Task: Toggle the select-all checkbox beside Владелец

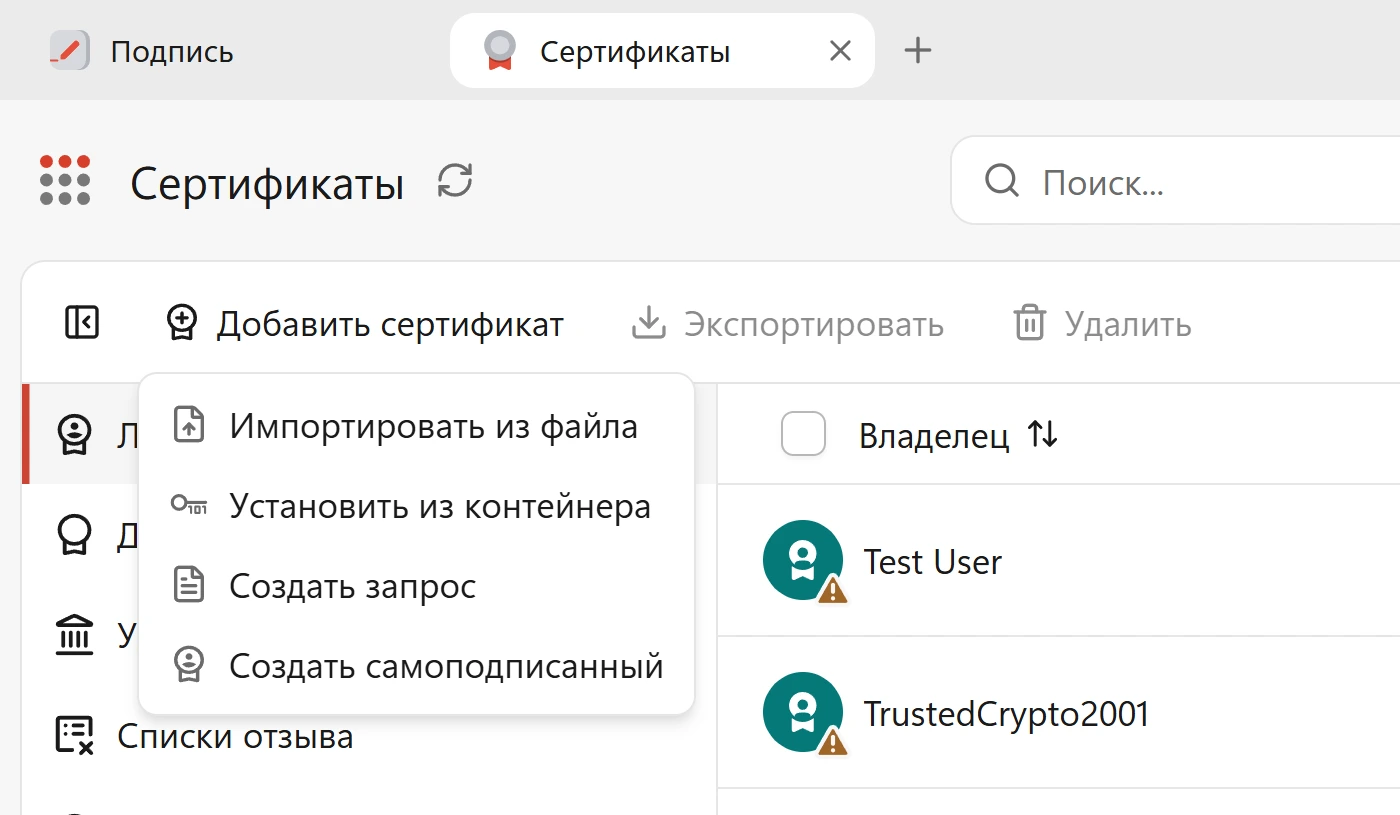Action: tap(804, 434)
